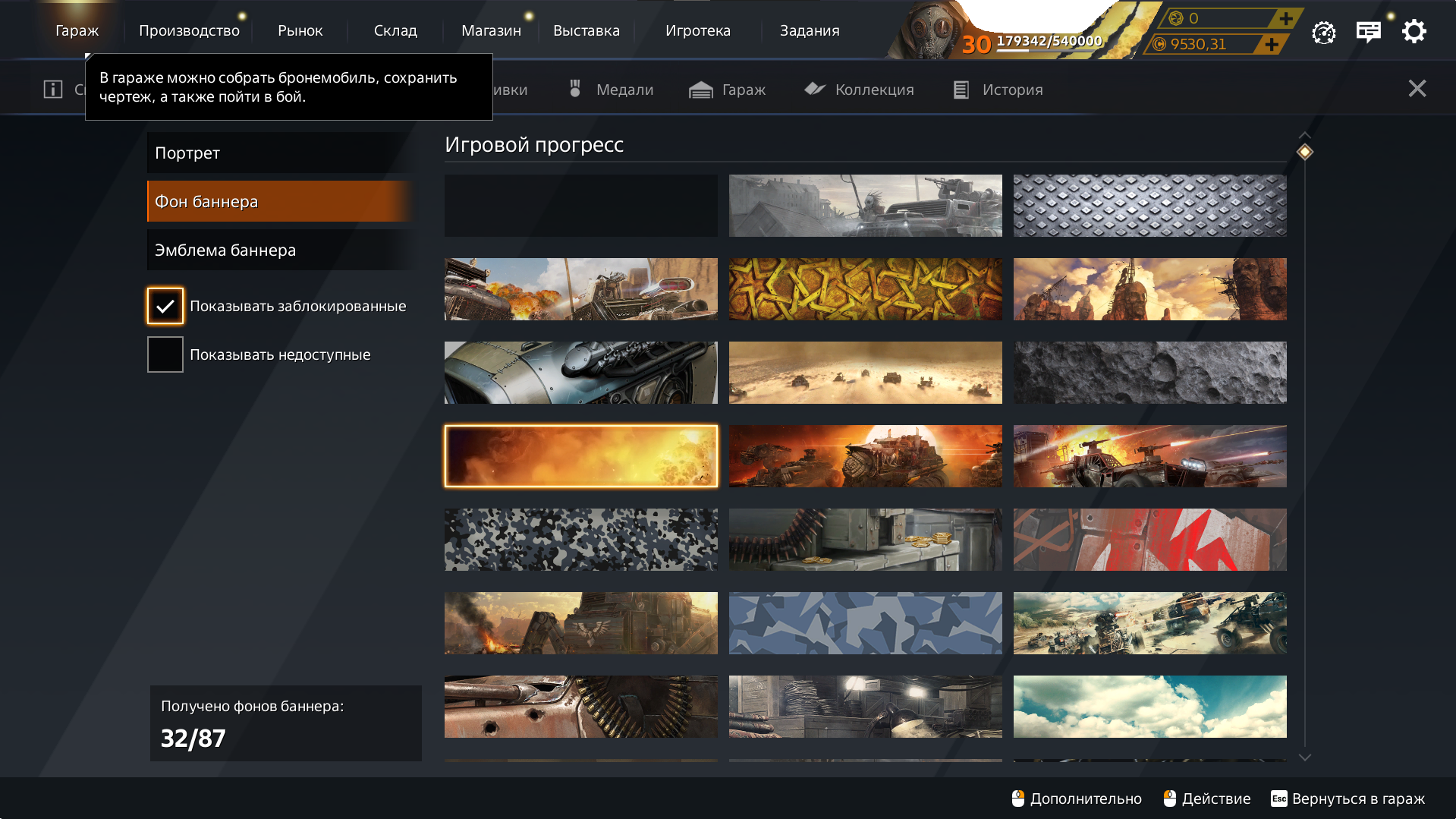Image resolution: width=1456 pixels, height=819 pixels.
Task: Open the Гараж main menu tab
Action: tap(77, 30)
